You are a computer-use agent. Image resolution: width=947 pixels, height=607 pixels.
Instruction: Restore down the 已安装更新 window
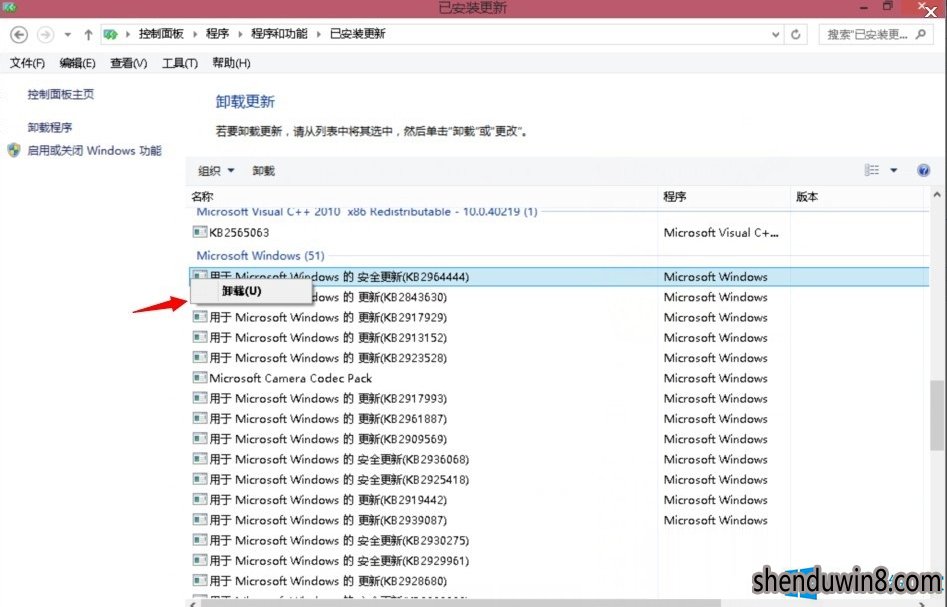pyautogui.click(x=887, y=7)
